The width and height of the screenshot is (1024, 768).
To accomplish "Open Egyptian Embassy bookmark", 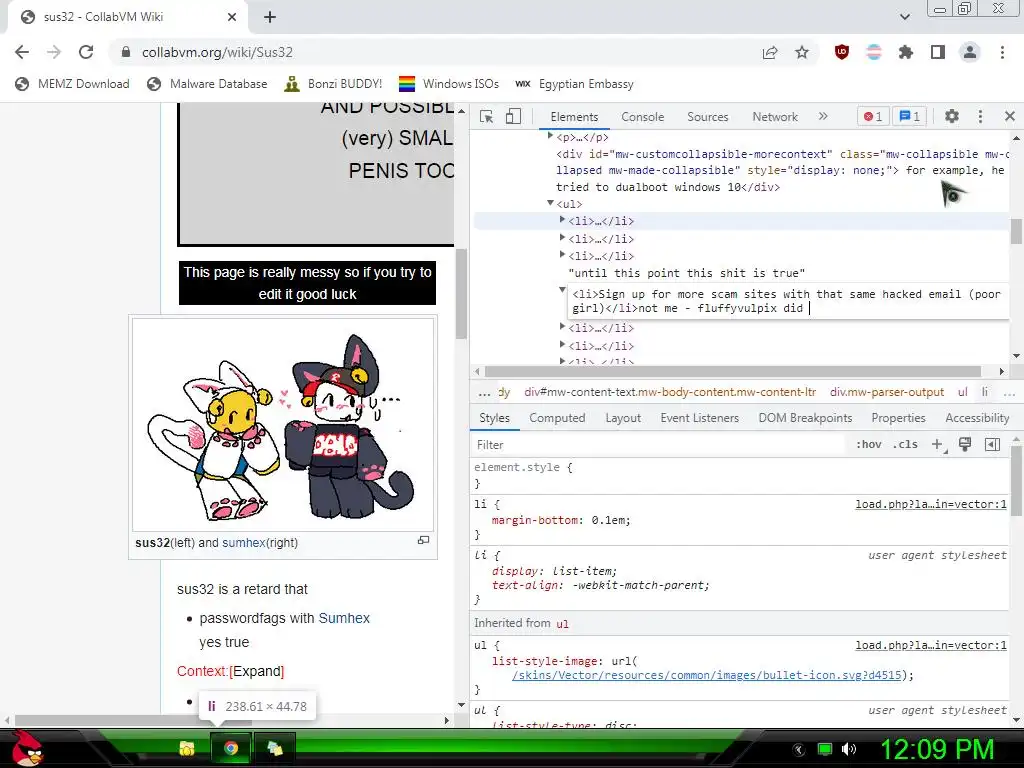I will tap(574, 84).
